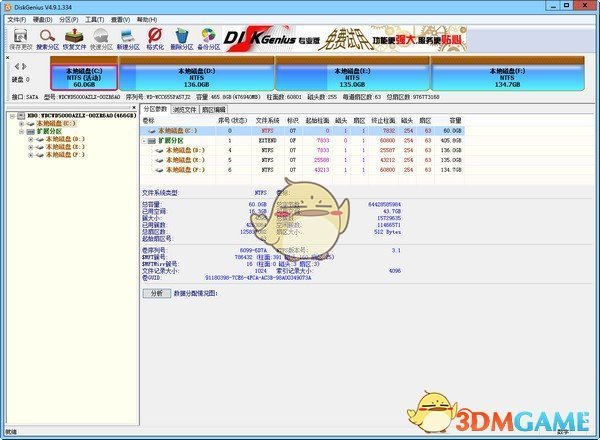Click the next disk right arrow
Screen dimensions: 600x440
(24, 66)
